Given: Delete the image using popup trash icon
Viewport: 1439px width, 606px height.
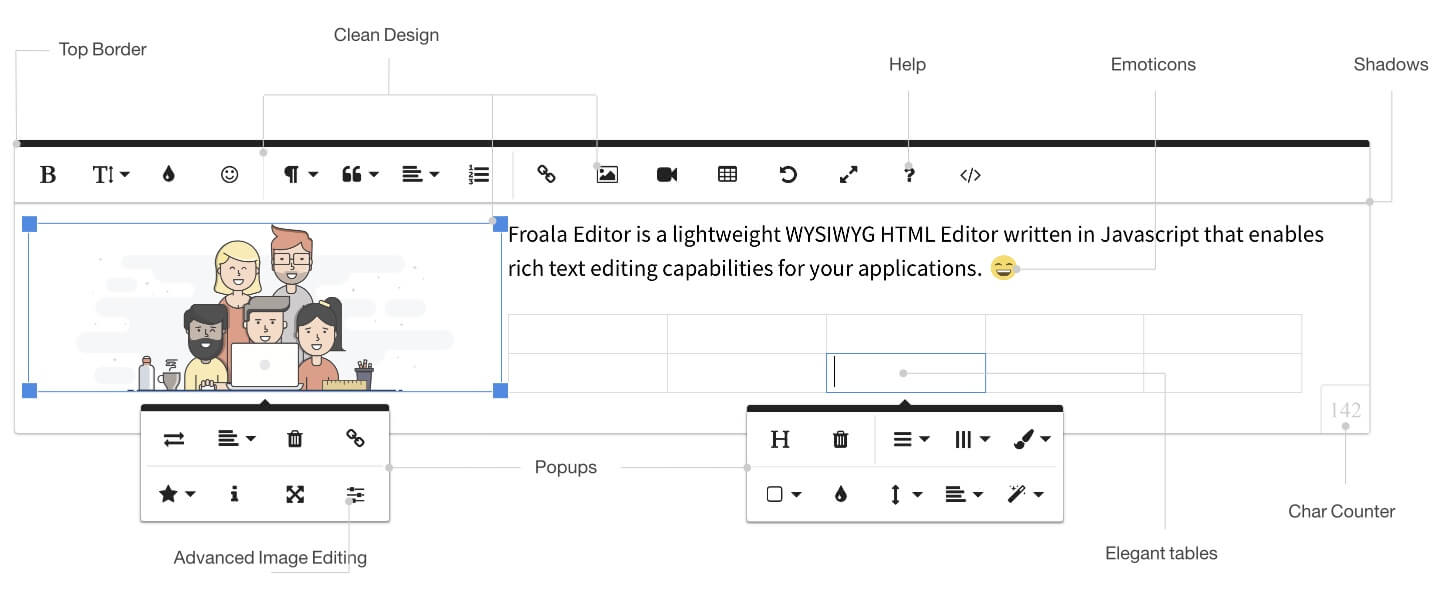Looking at the screenshot, I should tap(294, 439).
